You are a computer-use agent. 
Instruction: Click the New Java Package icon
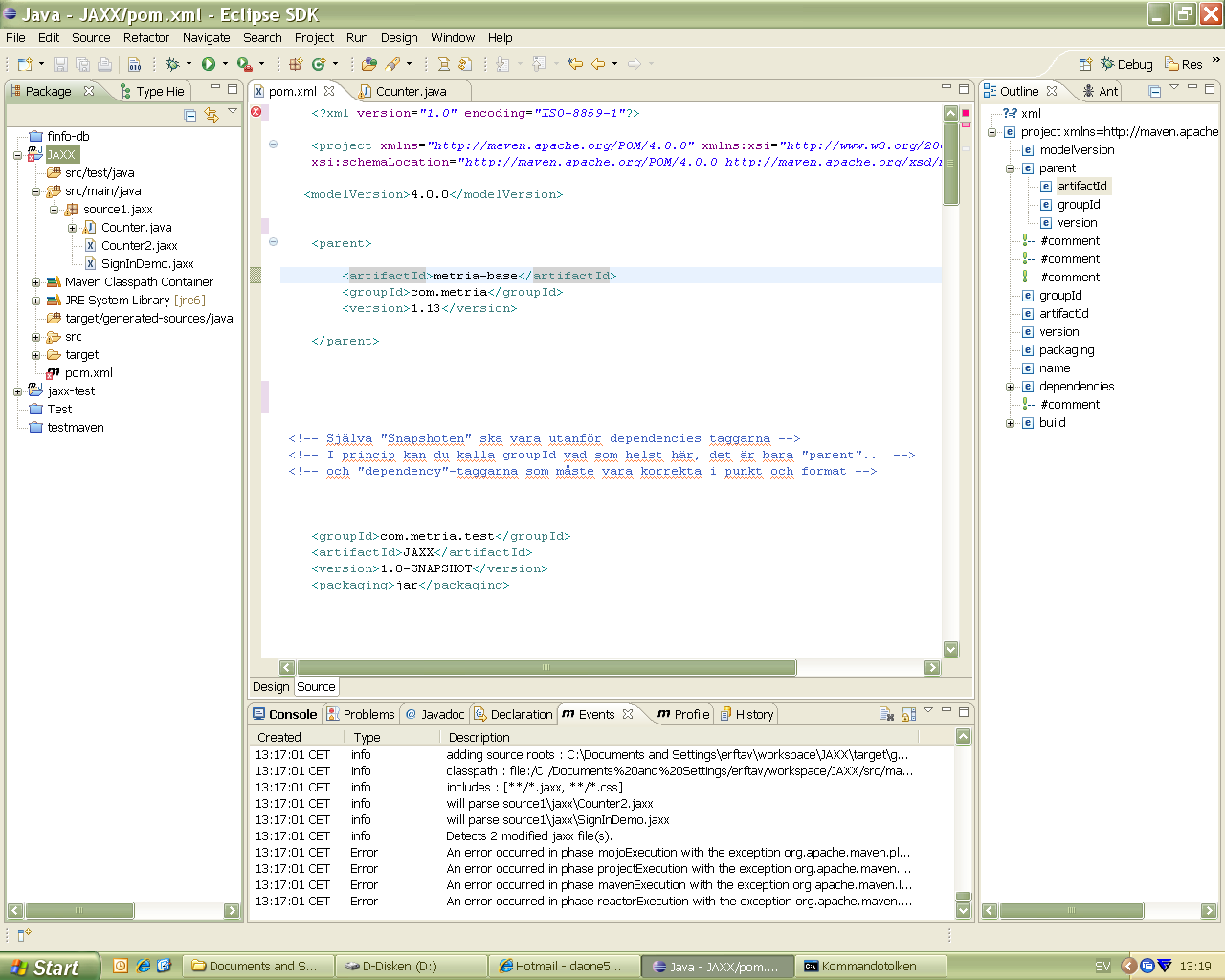click(x=296, y=64)
